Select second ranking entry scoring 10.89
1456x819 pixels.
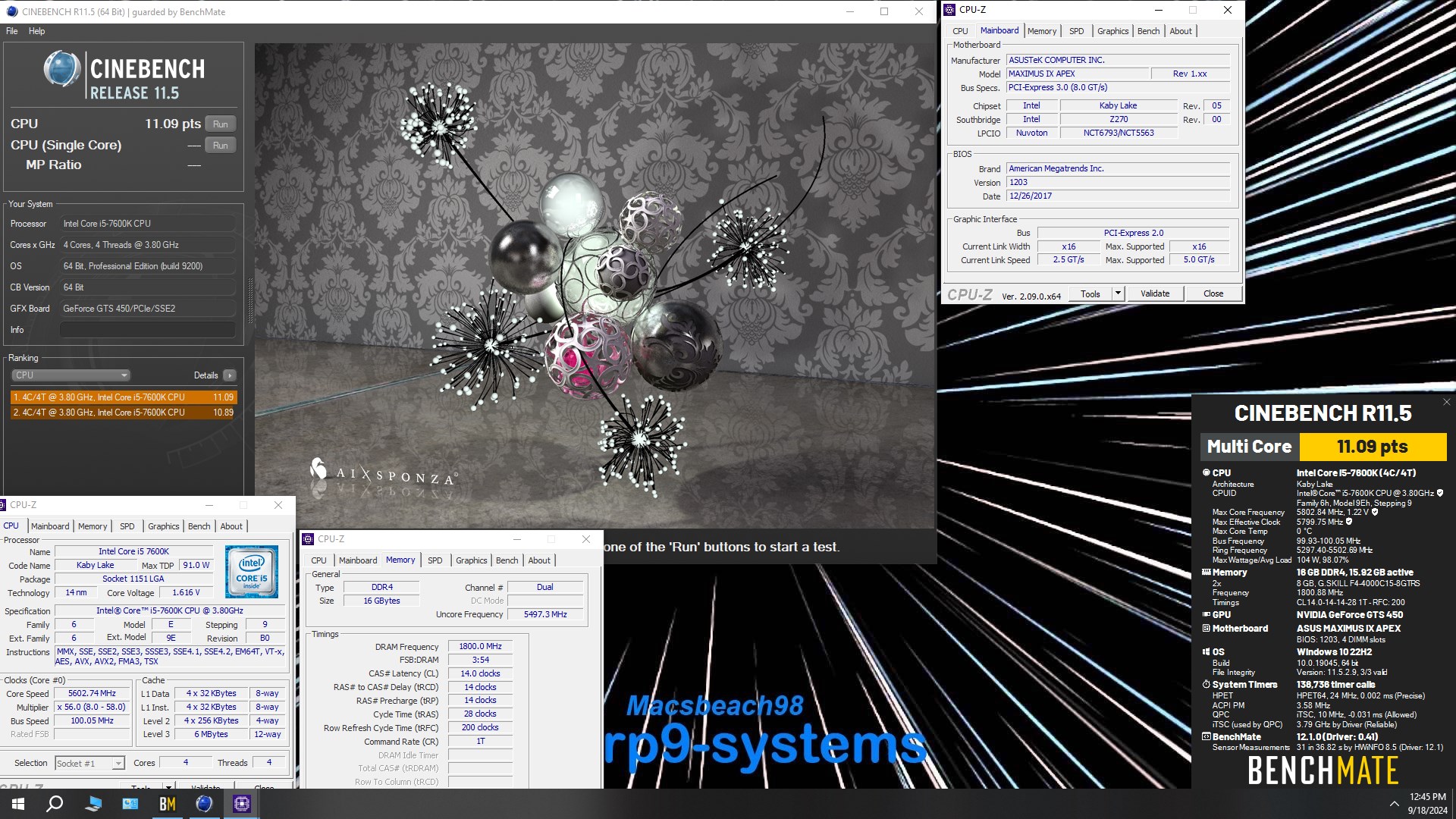[124, 413]
